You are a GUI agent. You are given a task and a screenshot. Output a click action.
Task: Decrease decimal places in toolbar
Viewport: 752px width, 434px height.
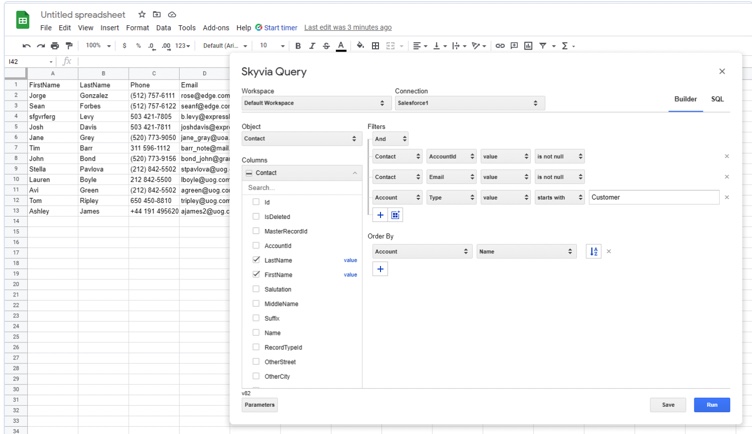point(152,46)
